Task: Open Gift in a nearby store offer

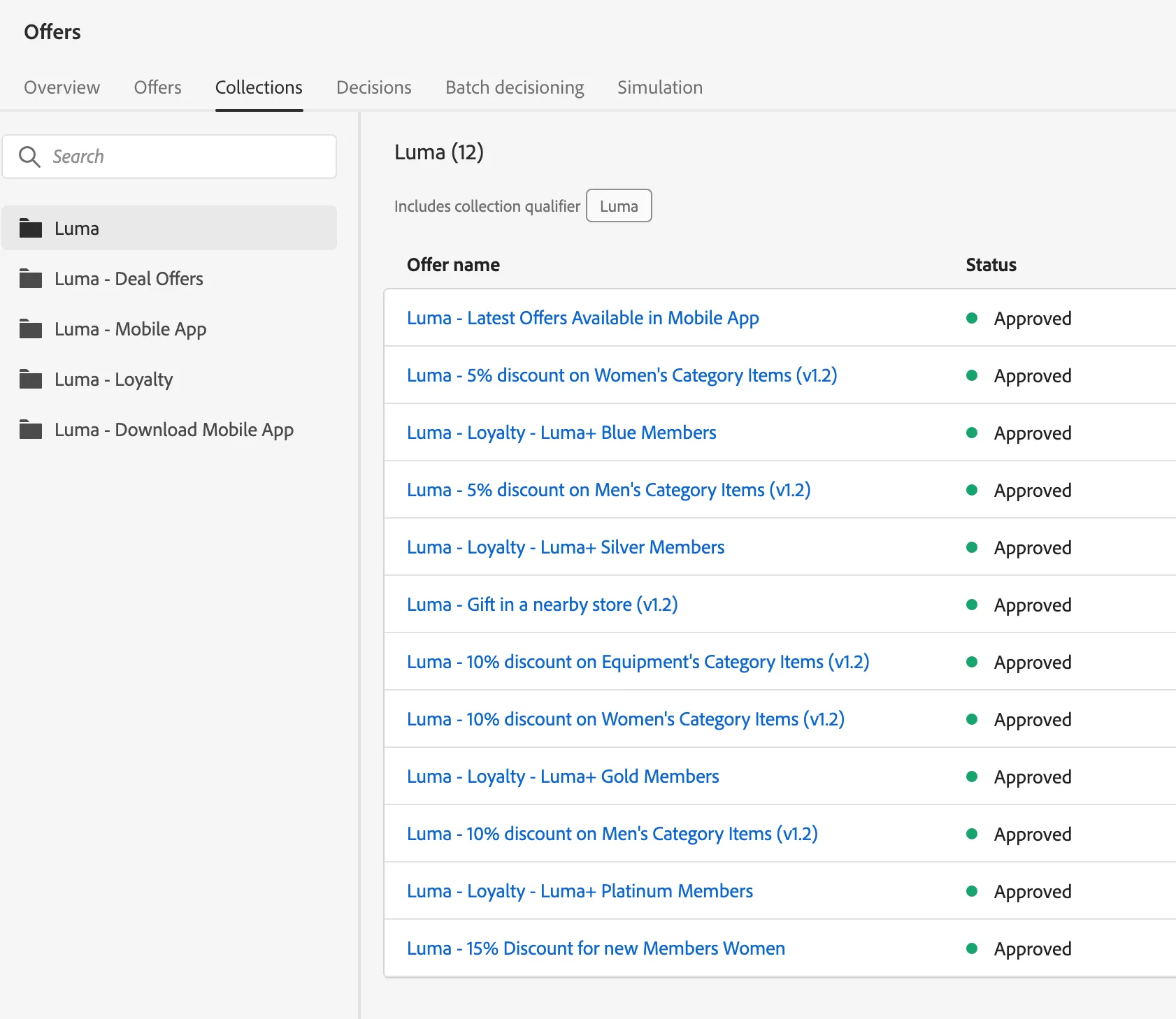Action: (543, 605)
